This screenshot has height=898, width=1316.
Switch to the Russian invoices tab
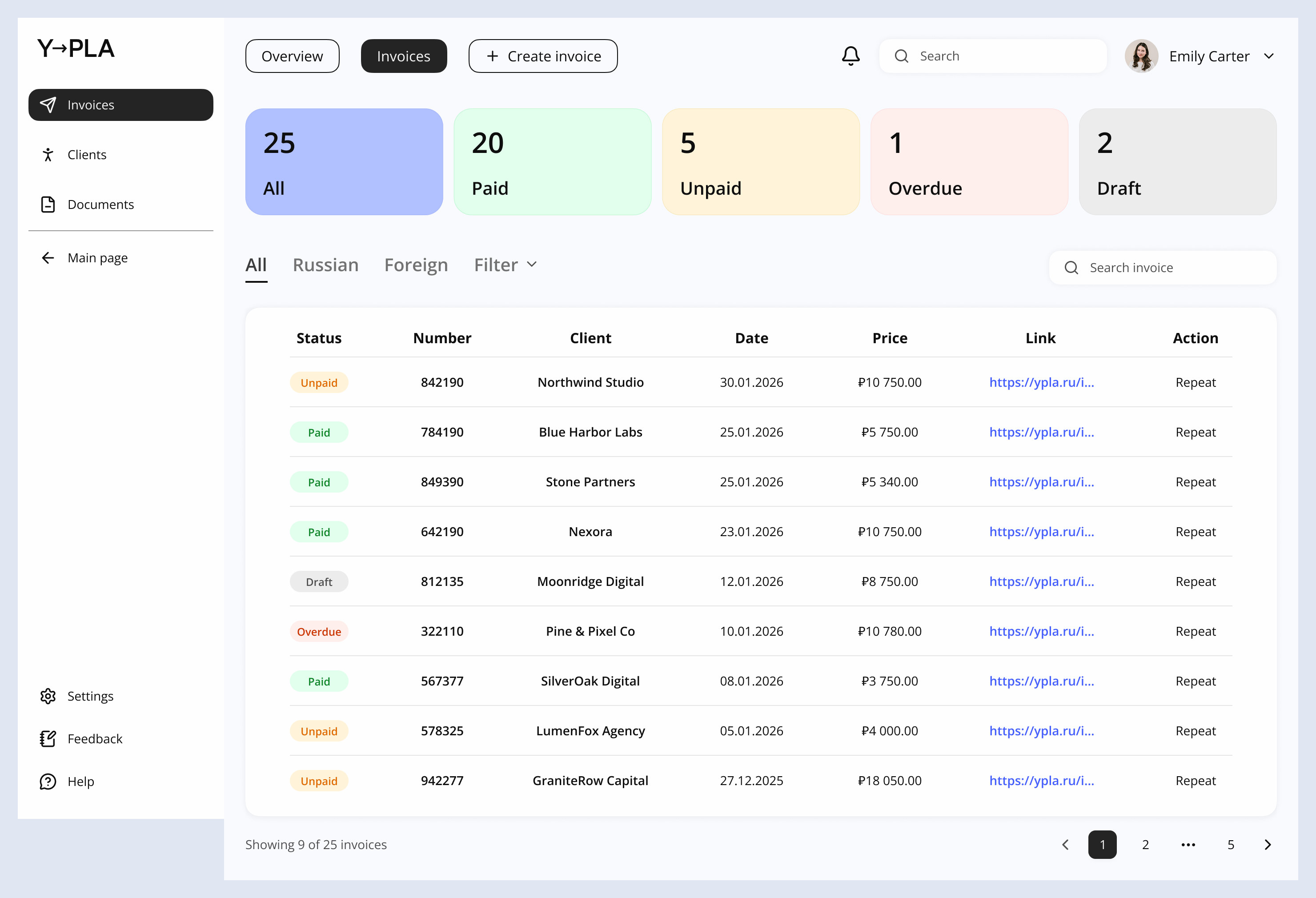[325, 265]
